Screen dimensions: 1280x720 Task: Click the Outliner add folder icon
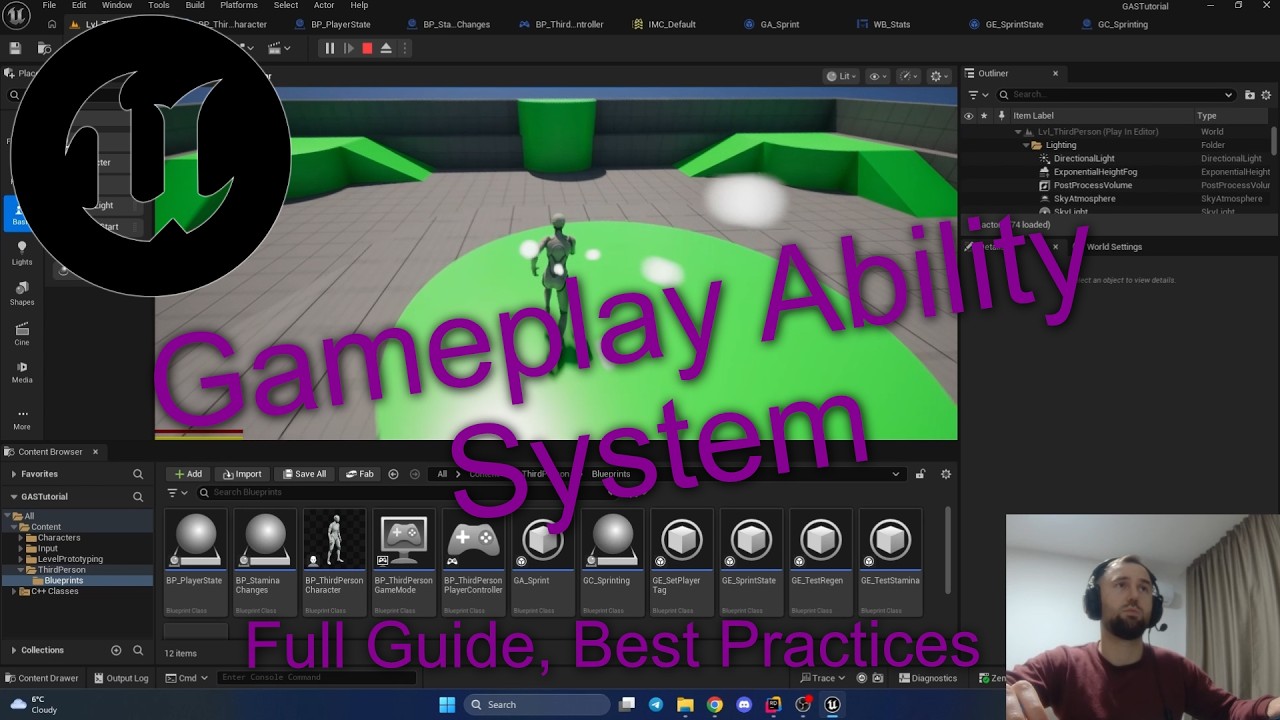pos(1250,95)
